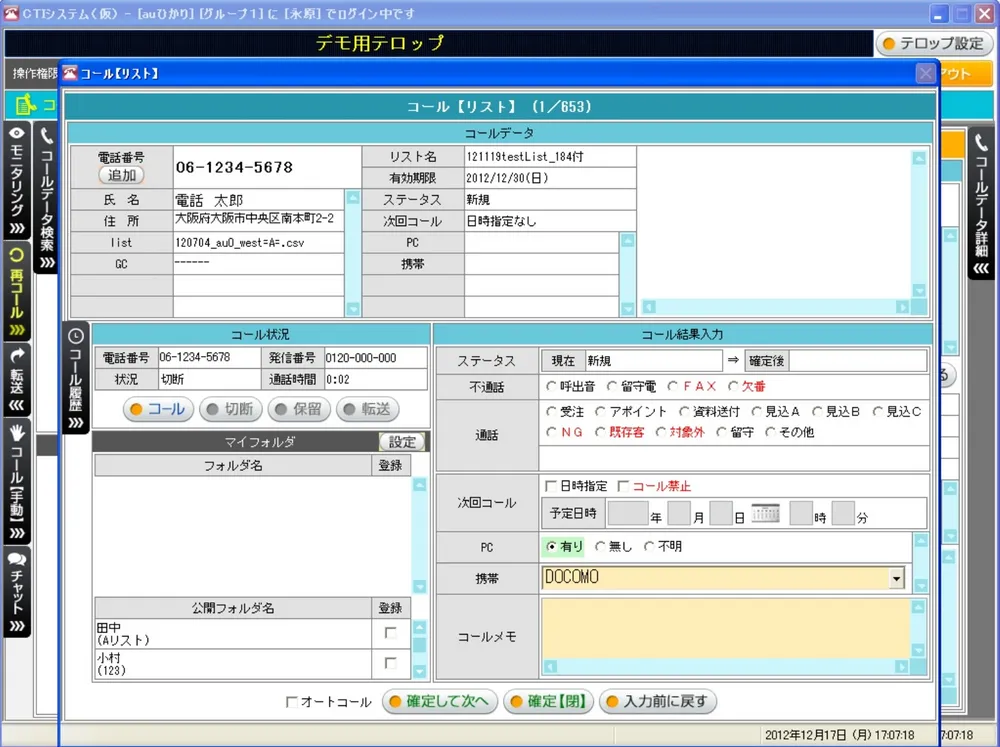Select その他 radio option
The height and width of the screenshot is (747, 1000).
tap(770, 432)
